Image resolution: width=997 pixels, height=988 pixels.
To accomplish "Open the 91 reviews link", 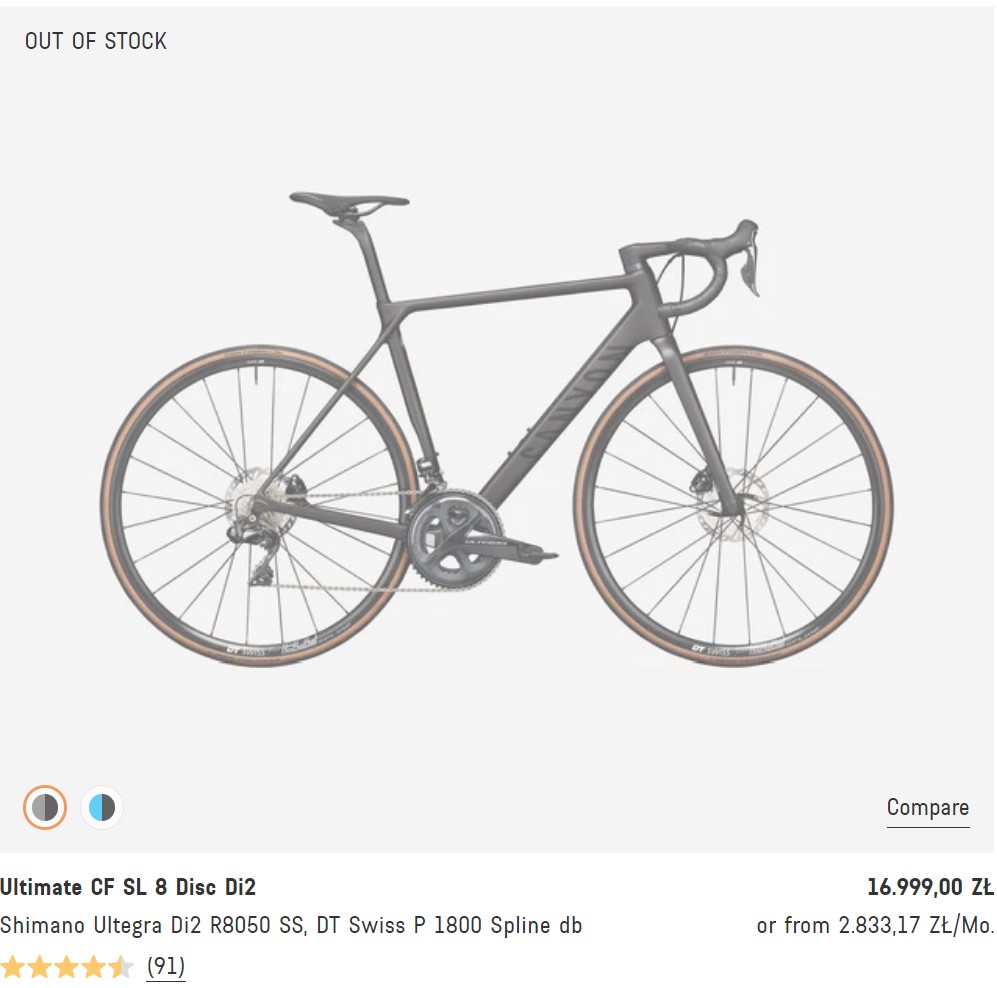I will (x=165, y=966).
